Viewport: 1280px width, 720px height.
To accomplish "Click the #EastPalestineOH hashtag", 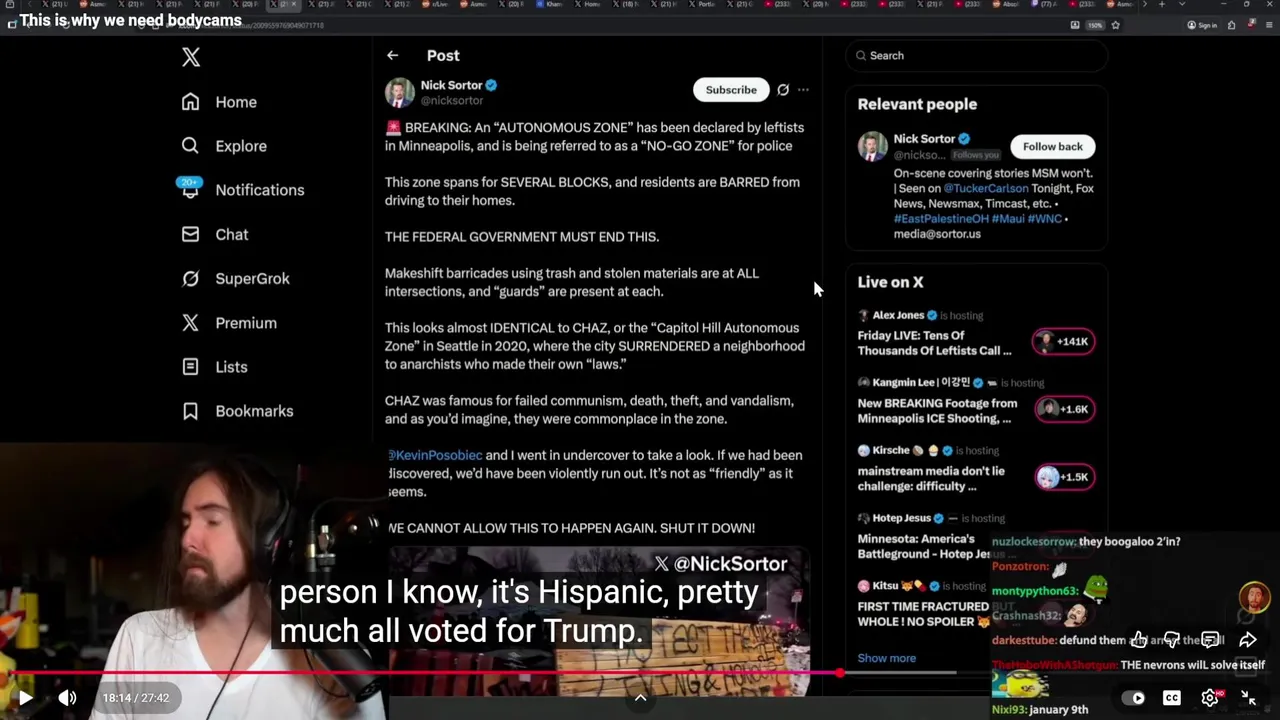I will pyautogui.click(x=941, y=218).
